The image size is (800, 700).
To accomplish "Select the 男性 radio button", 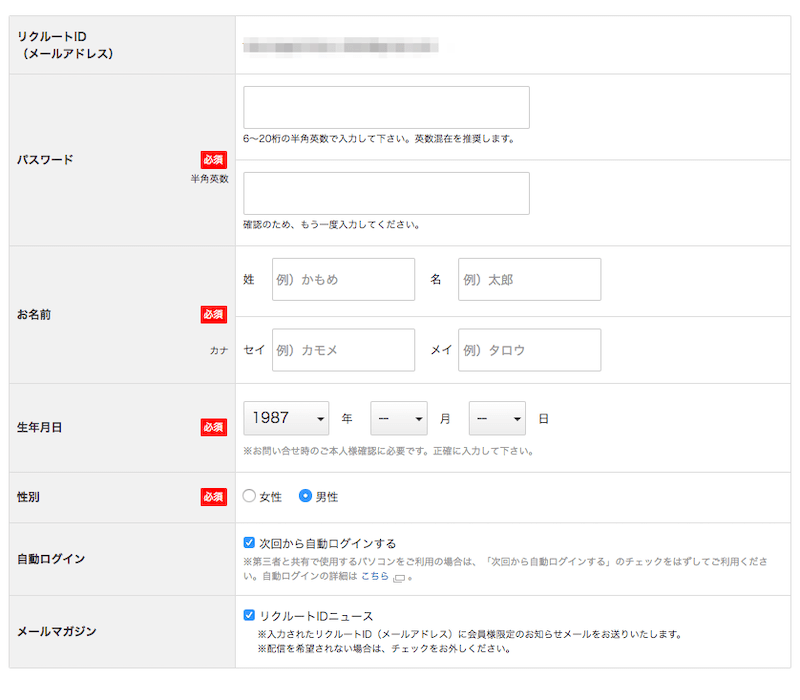I will pyautogui.click(x=305, y=496).
